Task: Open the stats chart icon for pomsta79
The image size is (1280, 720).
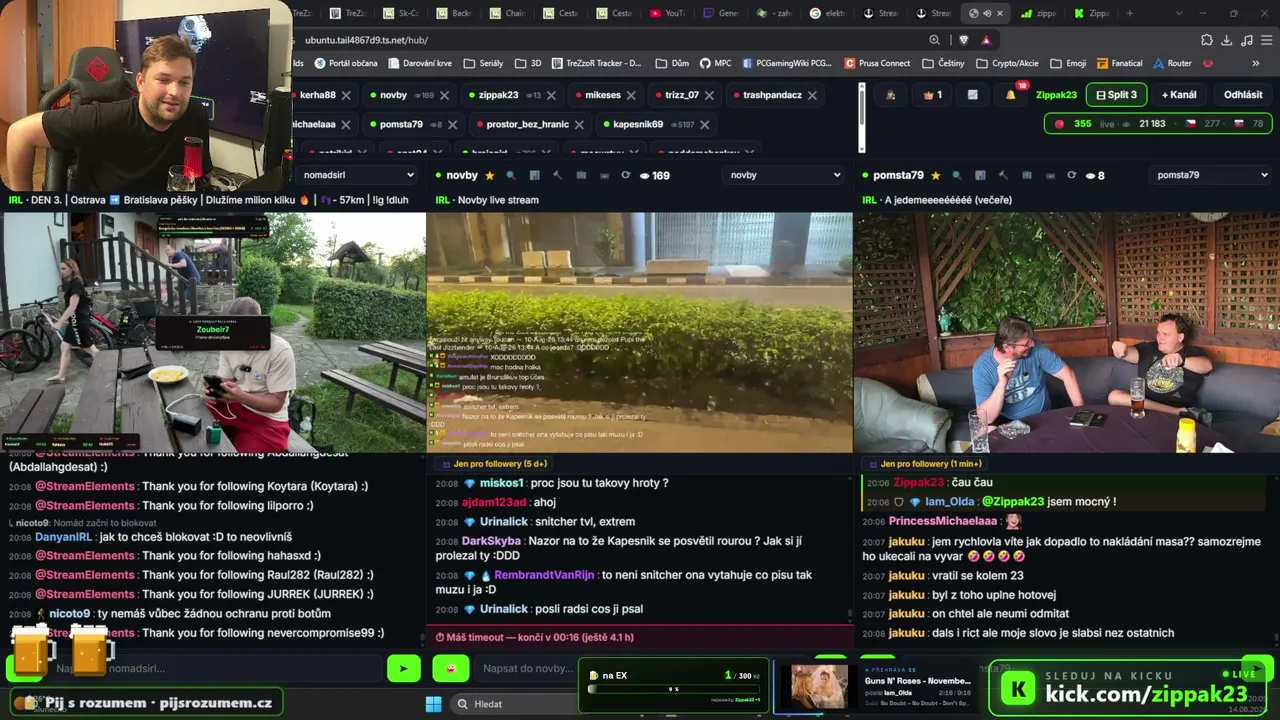Action: [x=981, y=175]
